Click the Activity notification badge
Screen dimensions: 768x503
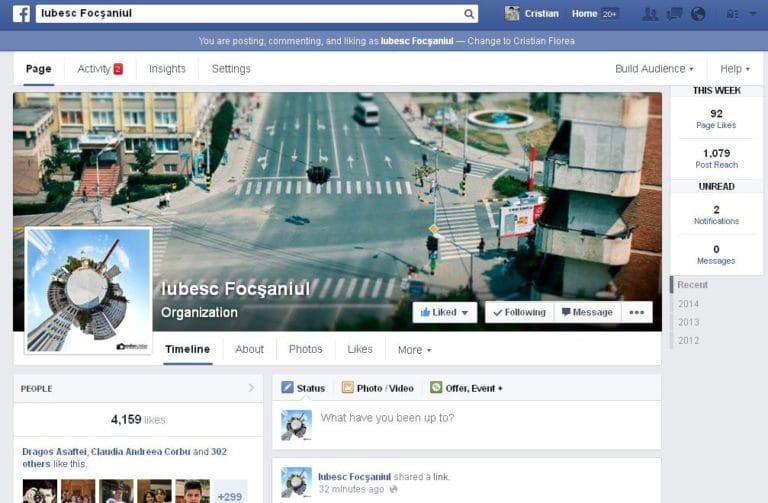[x=118, y=69]
